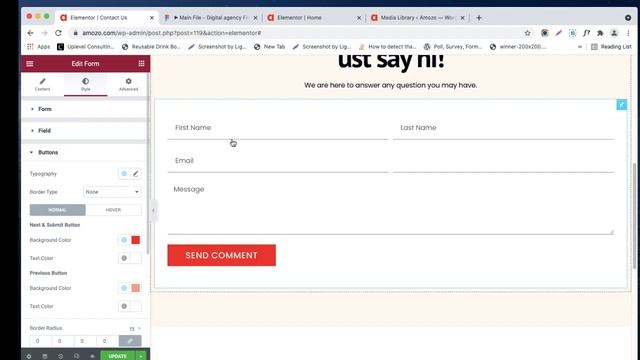
Task: Click the blue edit form widget handle
Action: tap(622, 104)
